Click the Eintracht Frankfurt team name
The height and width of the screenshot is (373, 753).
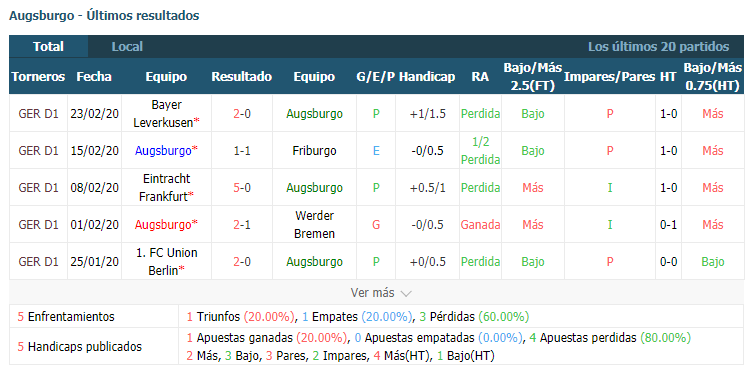(x=166, y=187)
